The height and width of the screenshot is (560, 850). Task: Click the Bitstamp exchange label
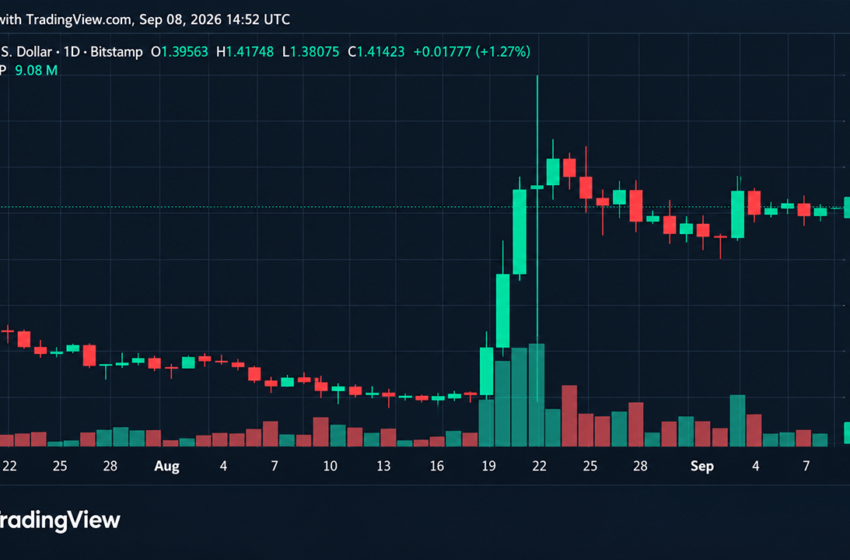(x=117, y=52)
